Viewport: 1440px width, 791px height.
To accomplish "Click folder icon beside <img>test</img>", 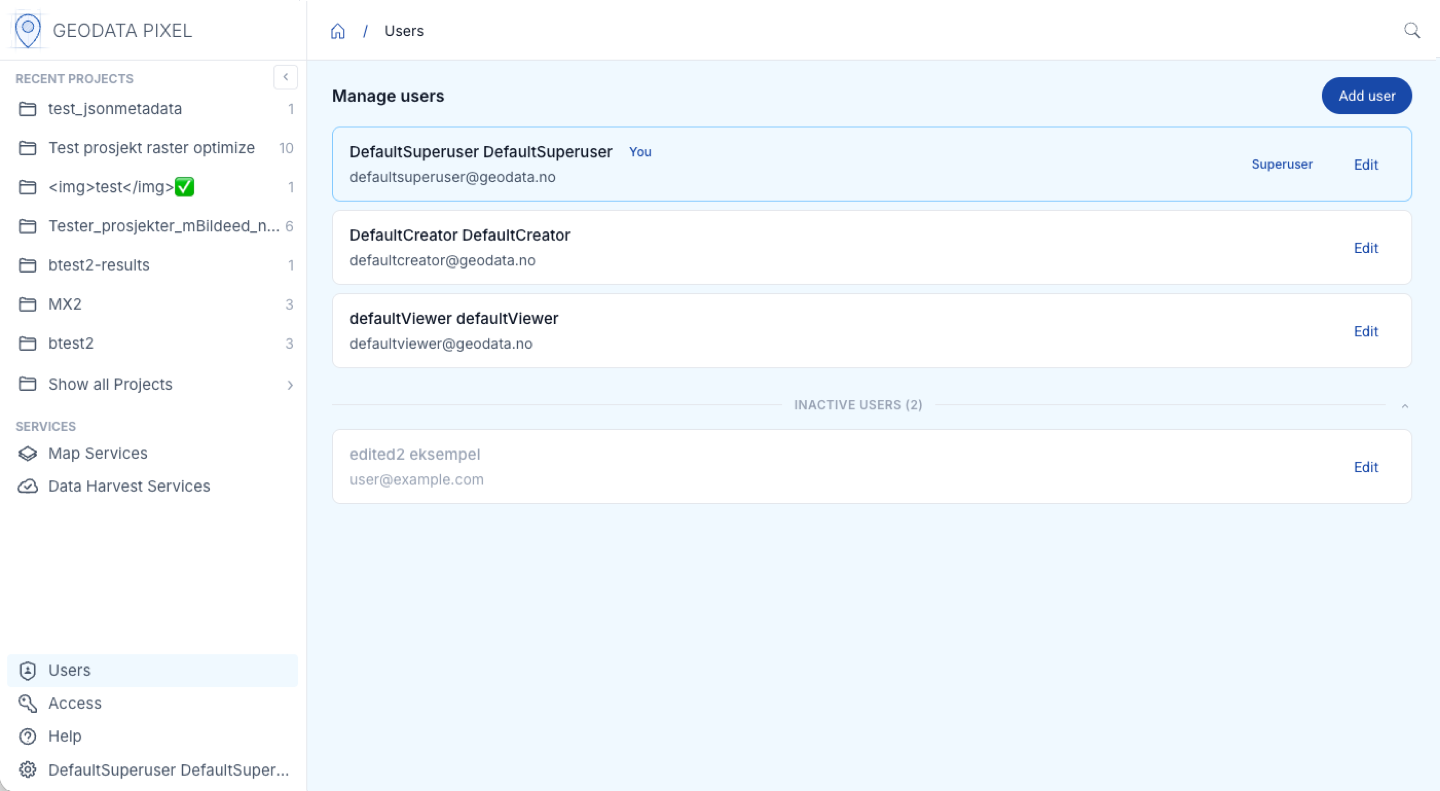I will click(28, 187).
